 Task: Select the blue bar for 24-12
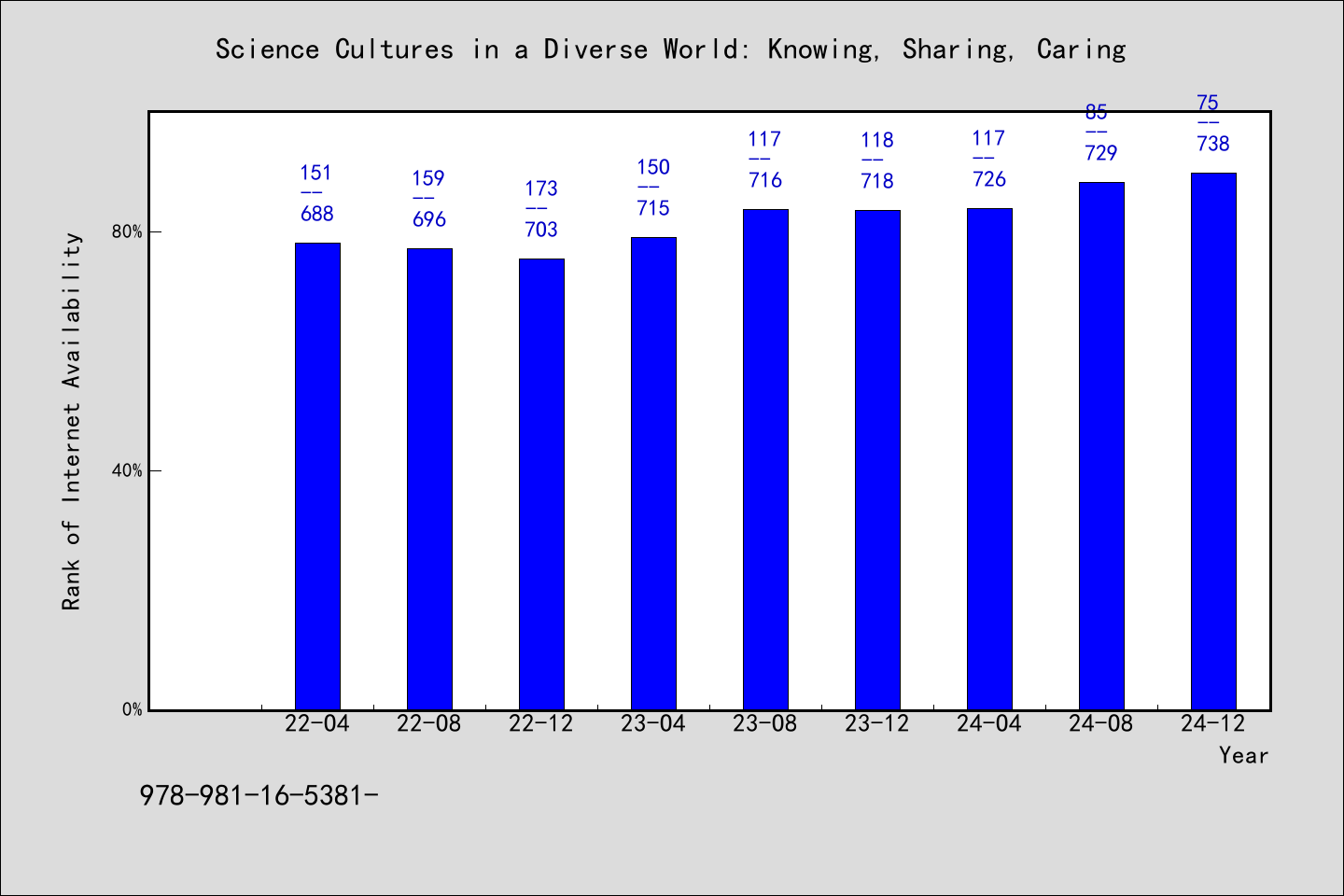point(1213,441)
